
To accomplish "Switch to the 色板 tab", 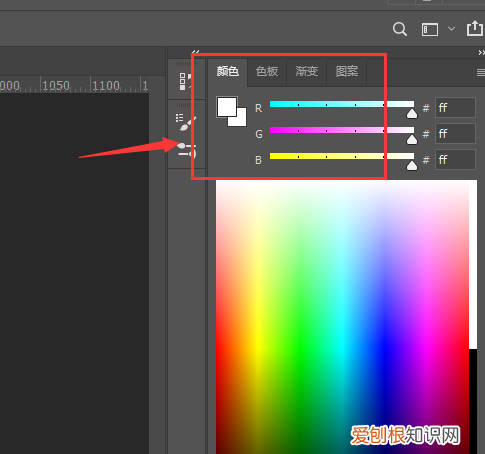I will (267, 71).
